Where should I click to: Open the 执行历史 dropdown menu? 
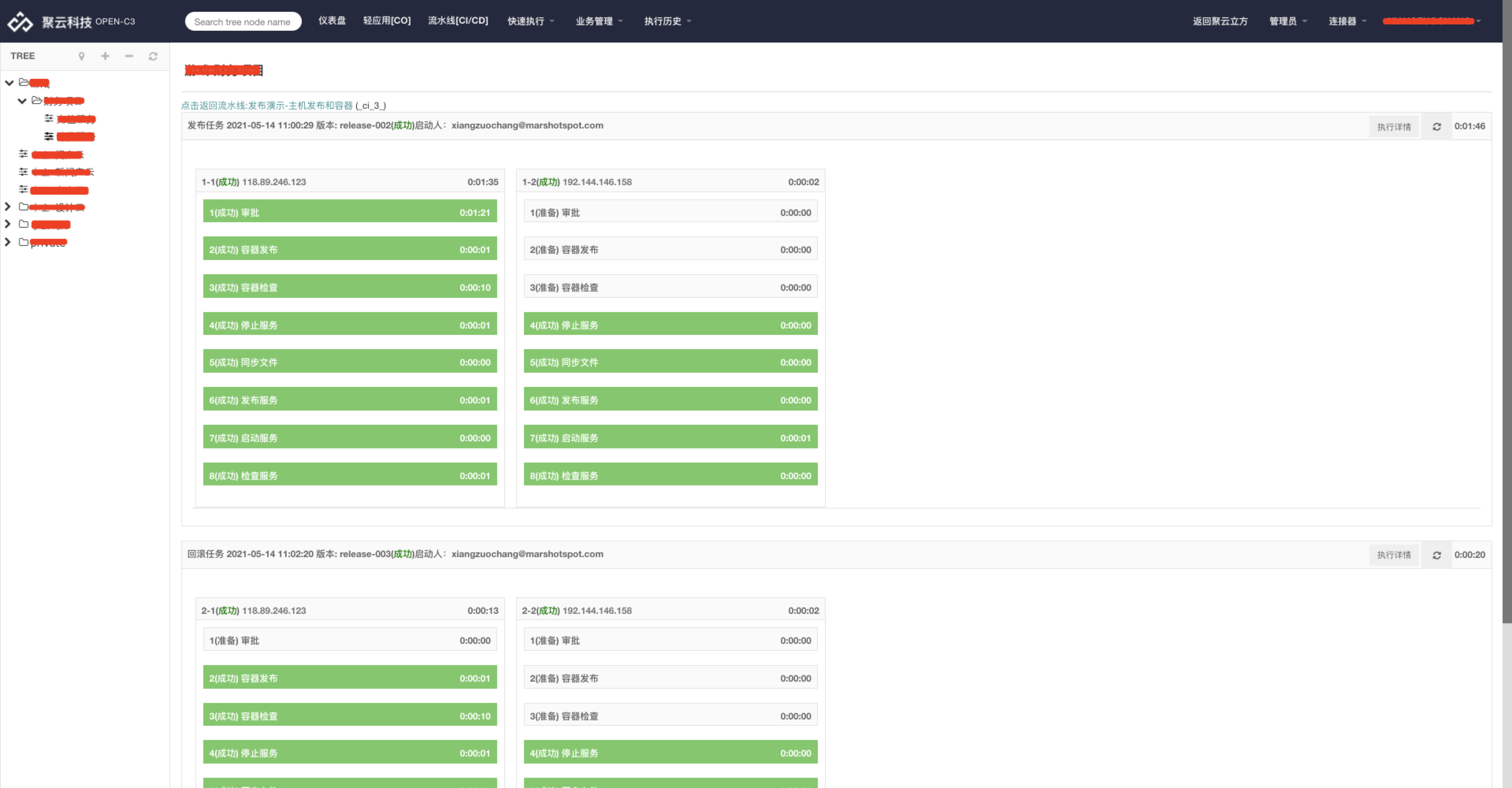tap(667, 21)
